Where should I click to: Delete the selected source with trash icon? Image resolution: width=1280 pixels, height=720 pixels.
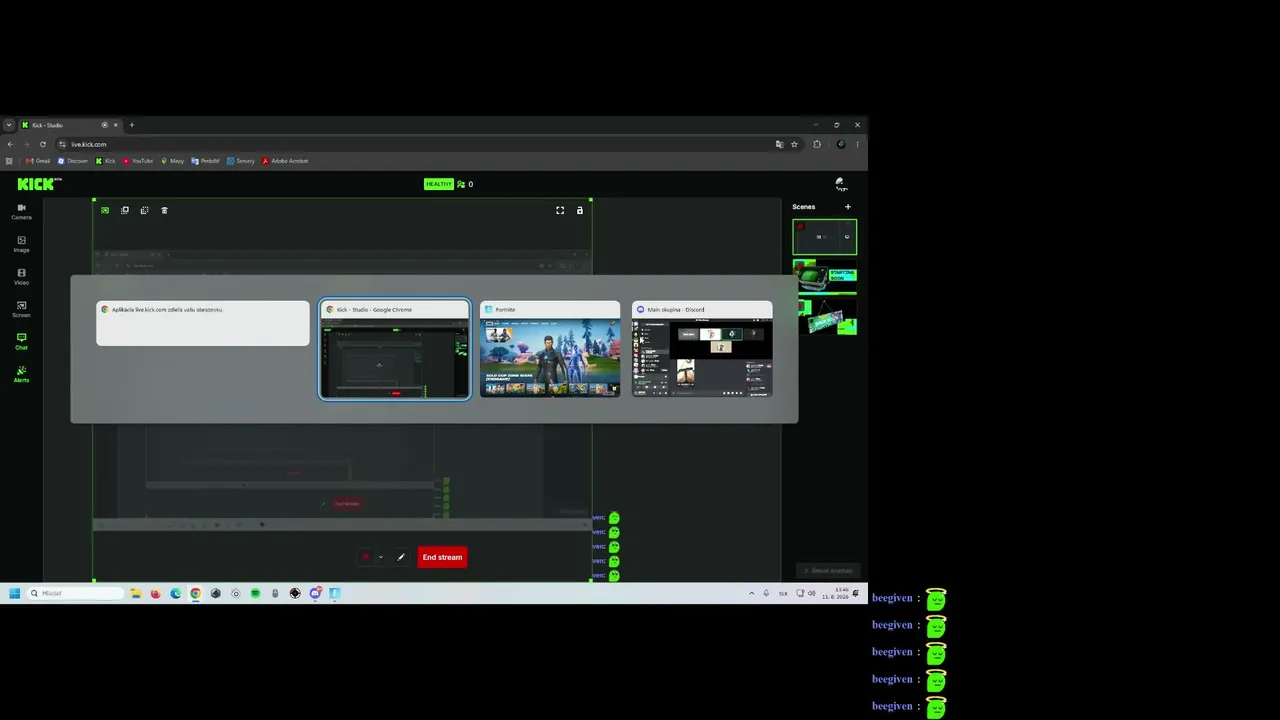(x=165, y=210)
